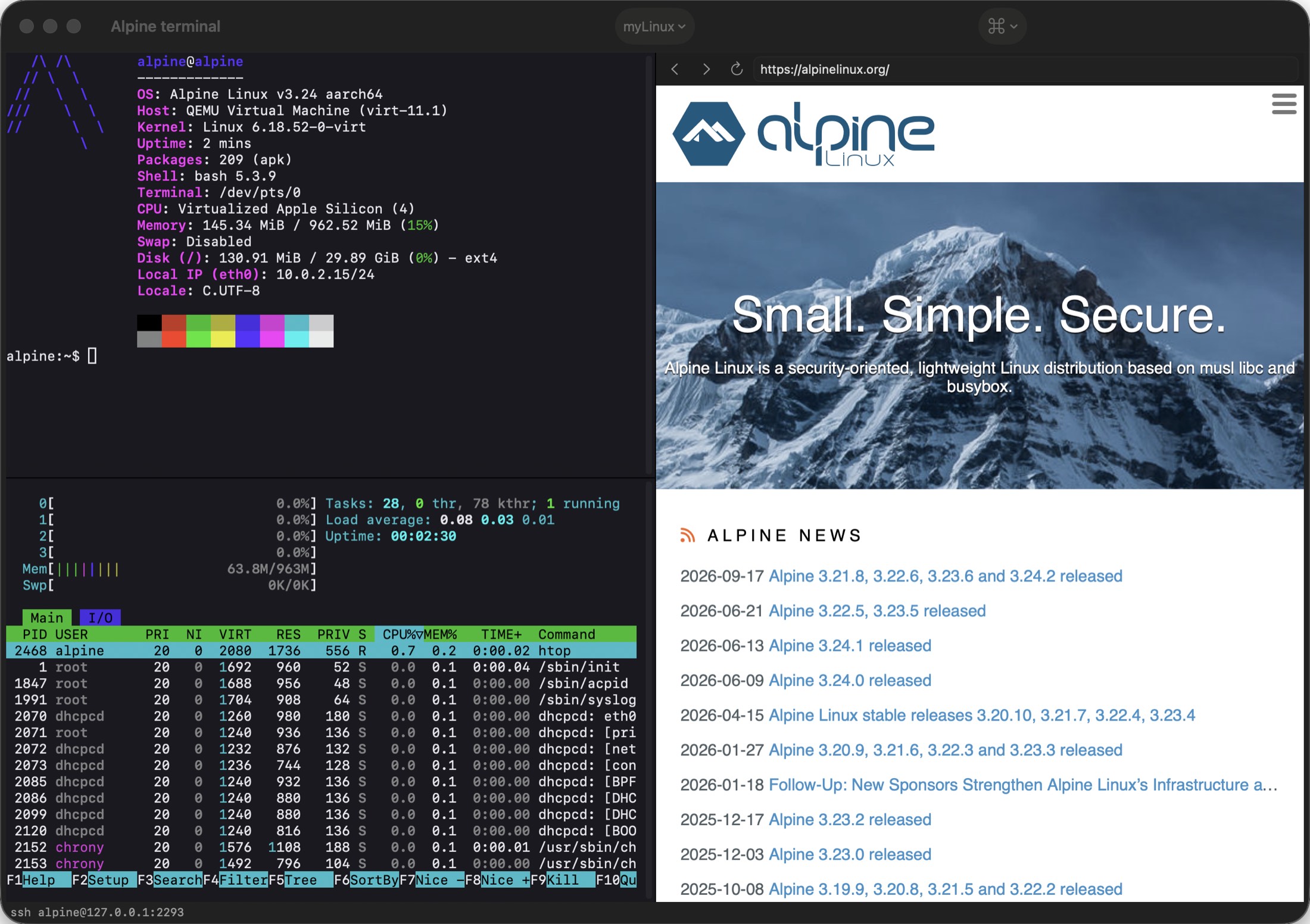Open the hamburger menu on Alpine site
The width and height of the screenshot is (1310, 924).
(x=1284, y=104)
